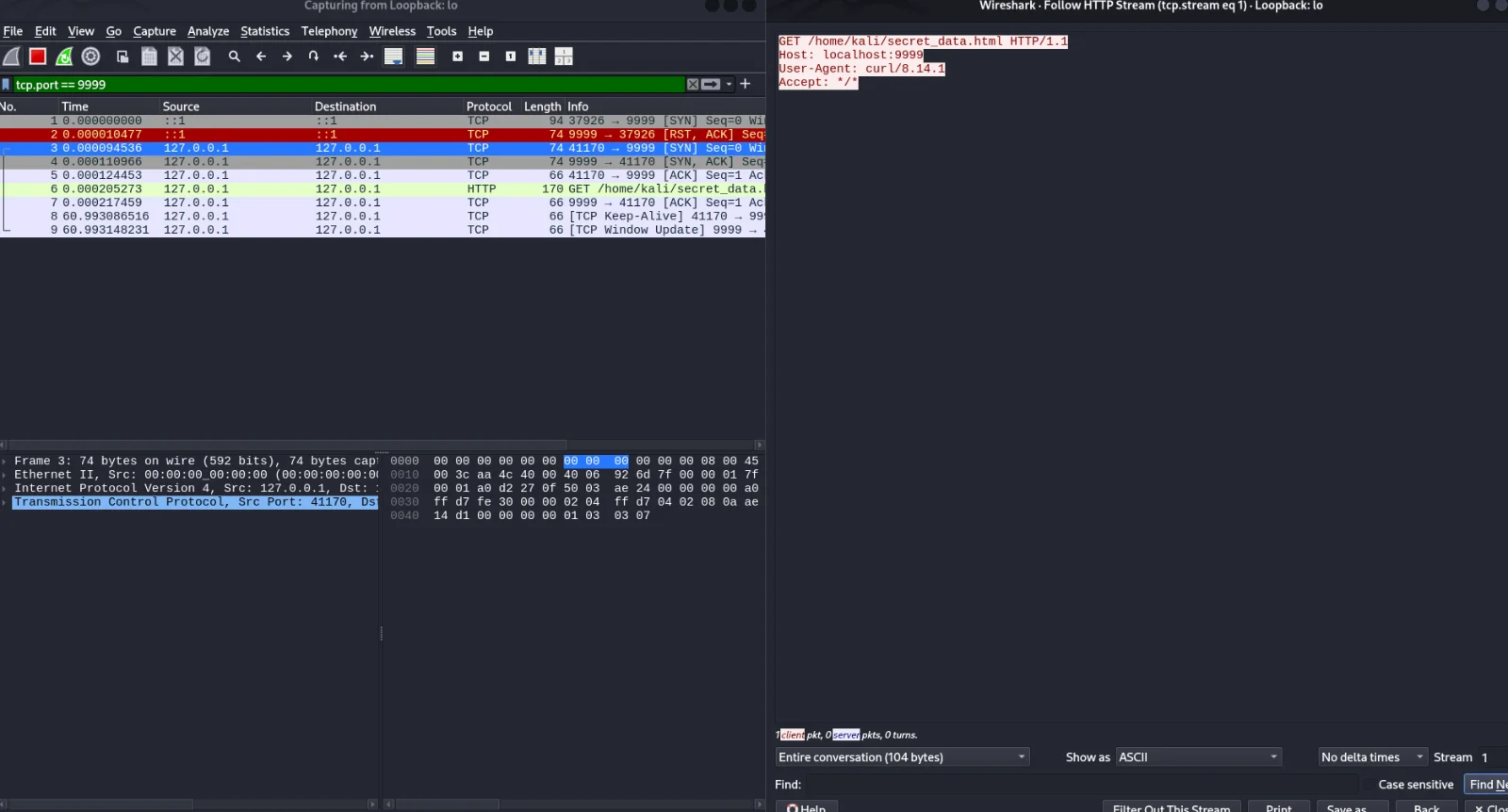Apply the display filter arrow button
This screenshot has width=1508, height=812.
(x=711, y=85)
